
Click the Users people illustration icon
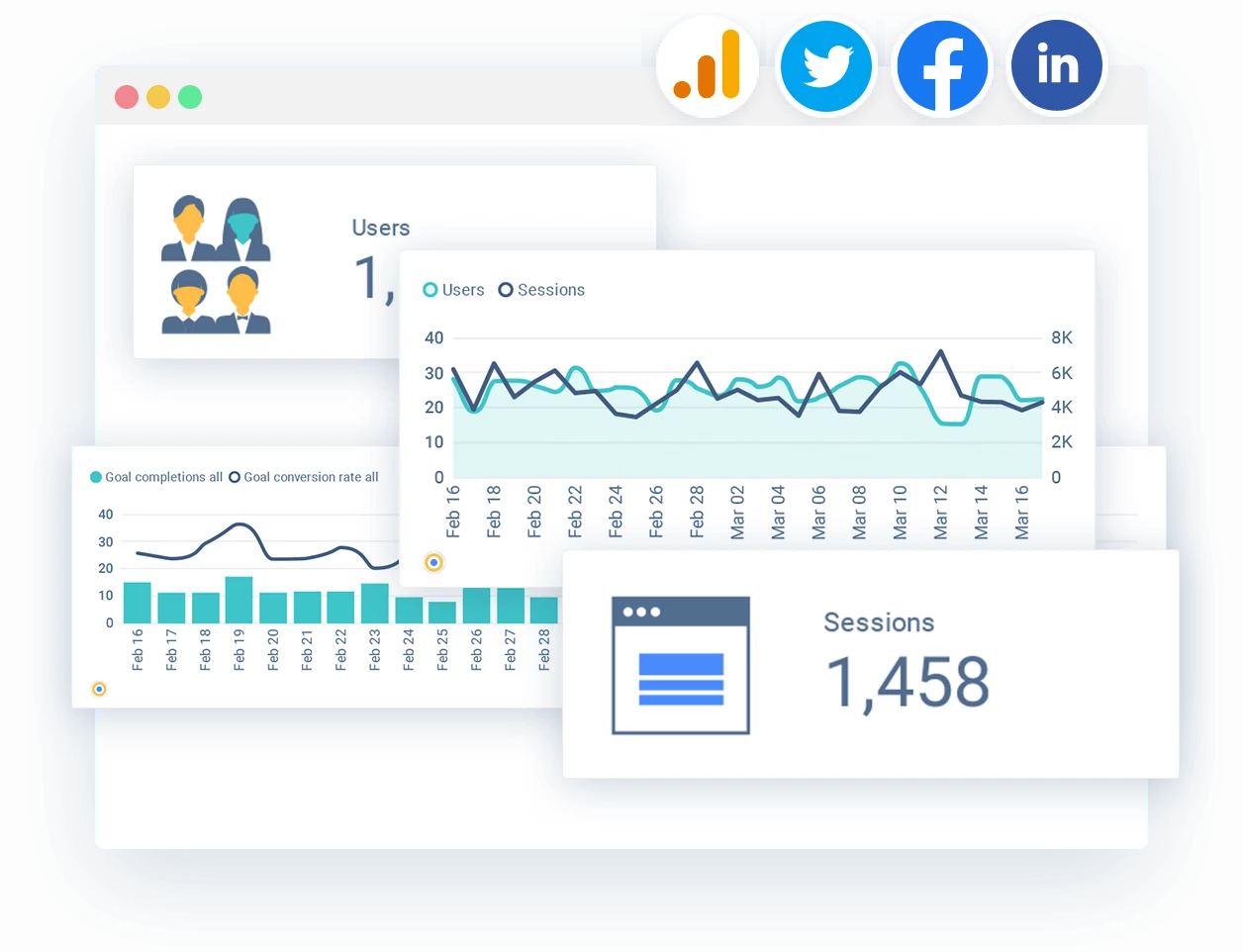(x=216, y=265)
